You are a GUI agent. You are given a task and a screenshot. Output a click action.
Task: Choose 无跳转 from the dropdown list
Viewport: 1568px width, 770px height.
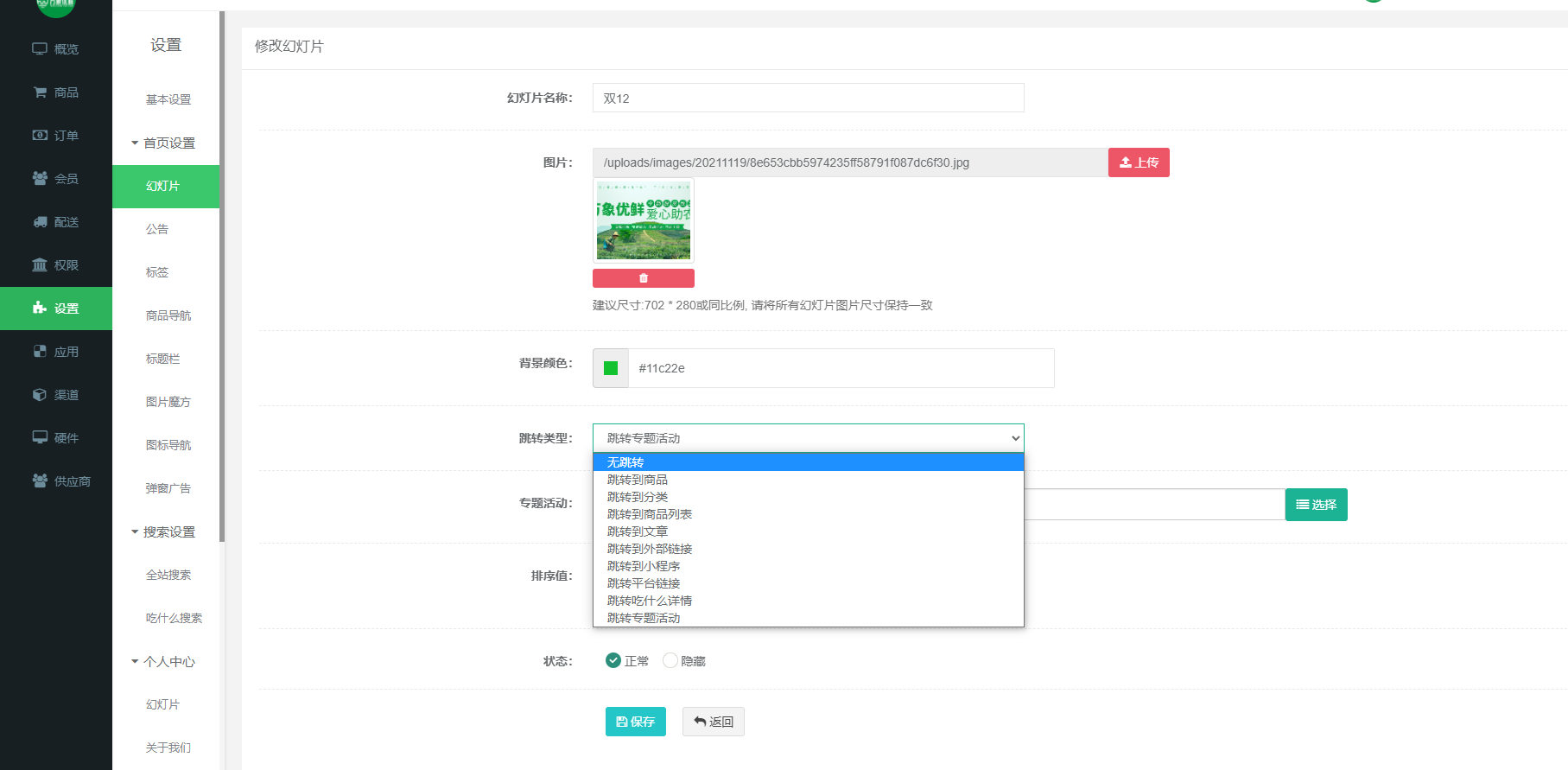pyautogui.click(x=809, y=462)
